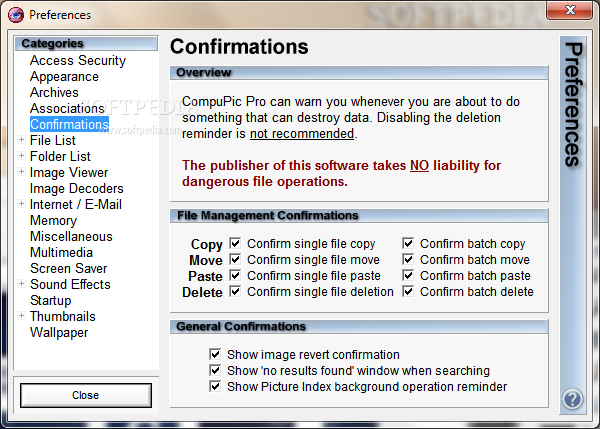Select the Appearance category
The height and width of the screenshot is (429, 600).
coord(64,77)
